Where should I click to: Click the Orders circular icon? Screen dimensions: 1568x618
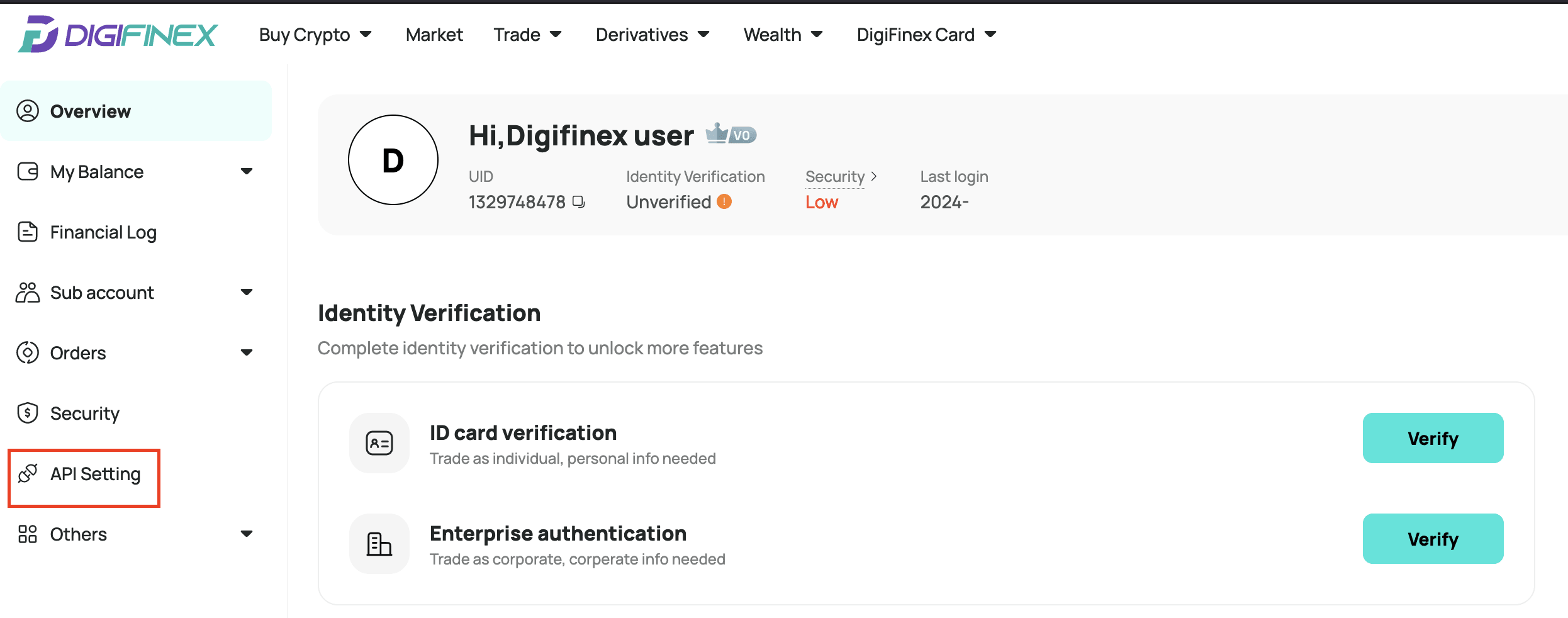click(x=28, y=353)
